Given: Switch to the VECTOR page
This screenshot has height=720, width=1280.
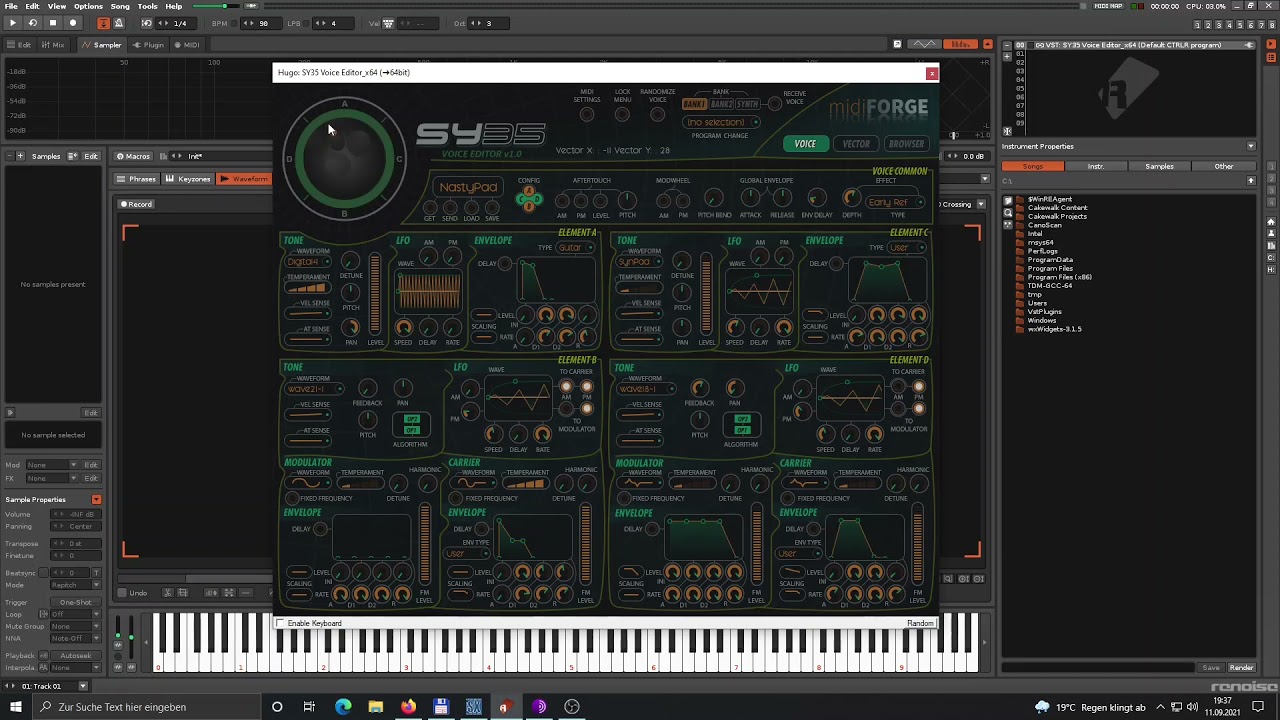Looking at the screenshot, I should tap(856, 144).
